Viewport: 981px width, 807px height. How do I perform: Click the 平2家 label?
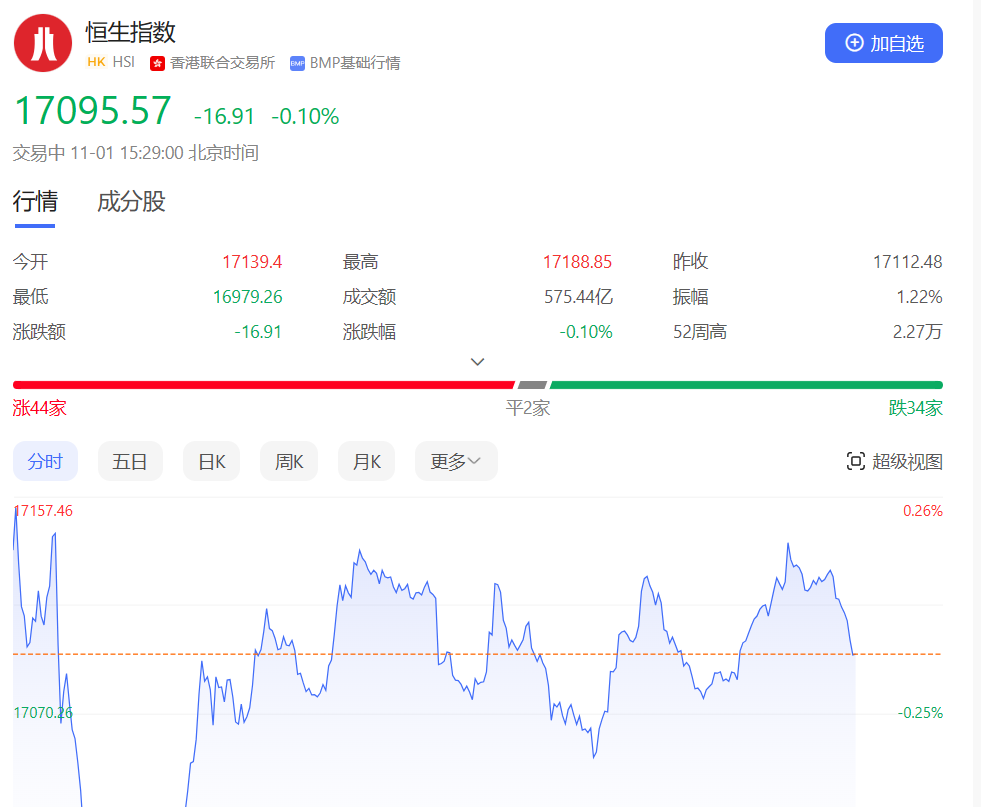528,409
